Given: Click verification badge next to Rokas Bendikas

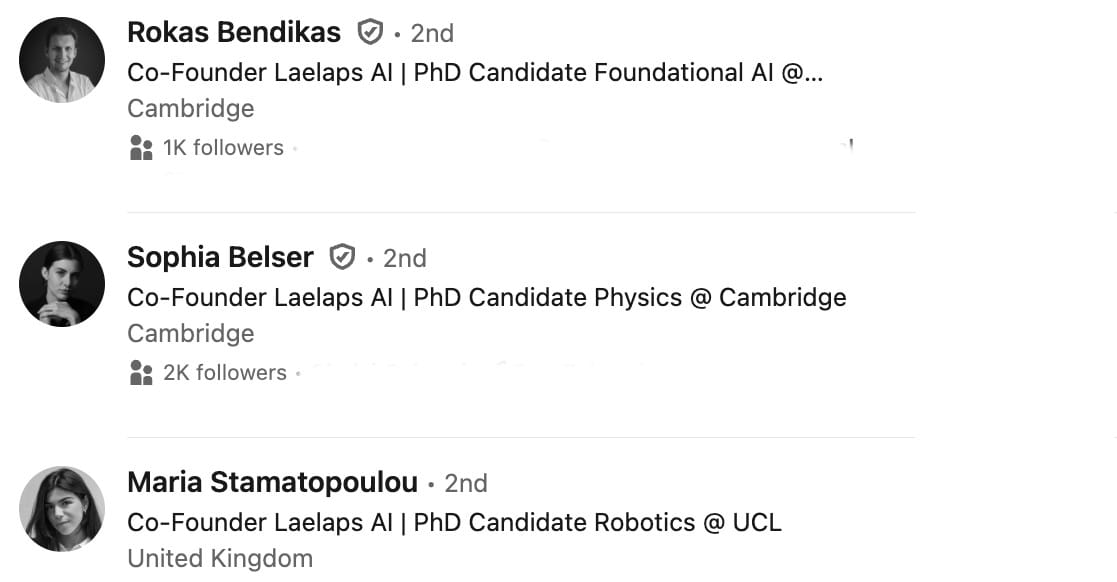Looking at the screenshot, I should pos(370,33).
